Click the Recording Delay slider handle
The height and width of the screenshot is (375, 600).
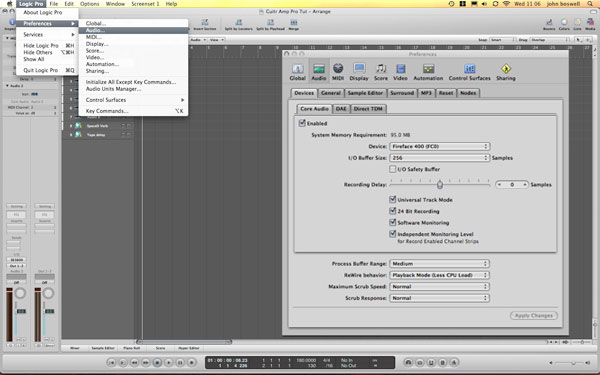(440, 185)
